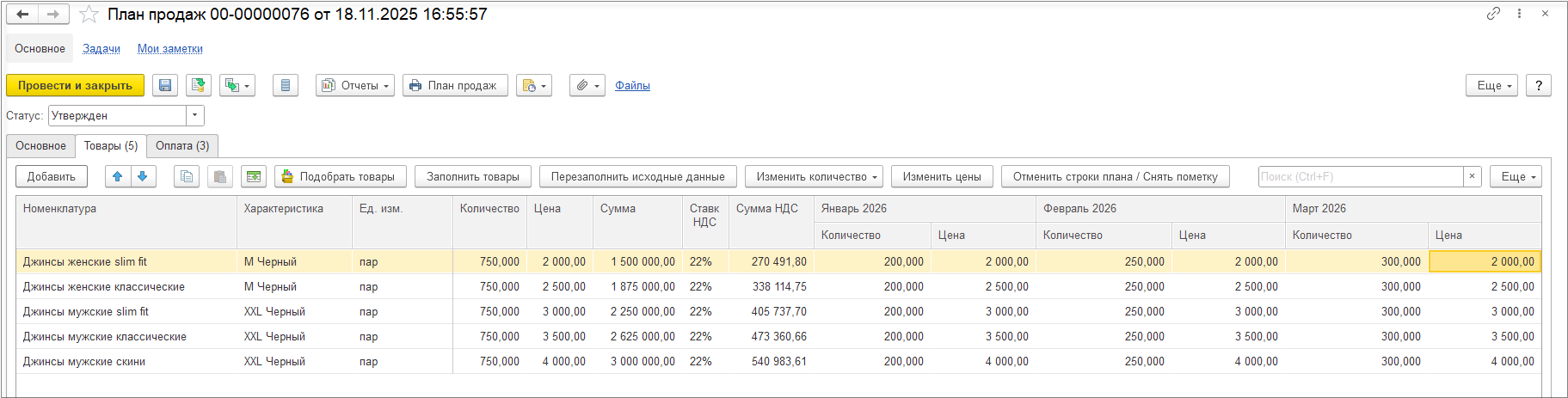
Task: Click the link icon to get the document link
Action: pos(1493,14)
